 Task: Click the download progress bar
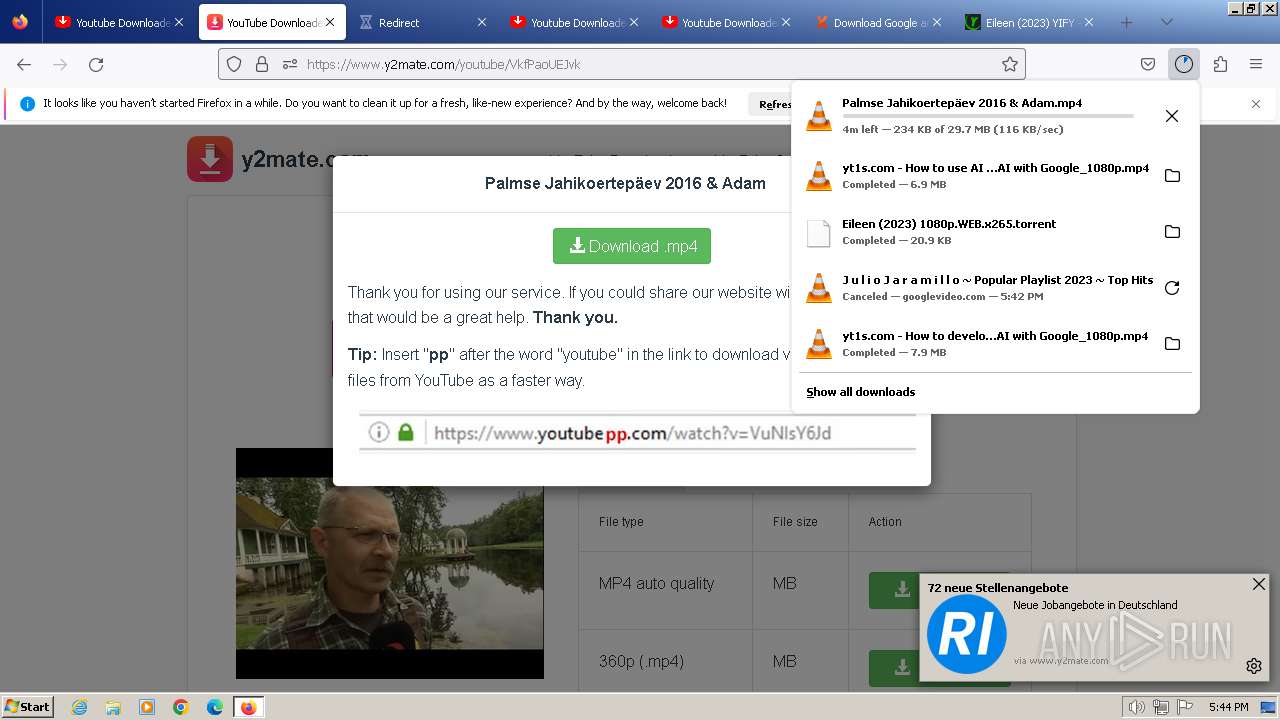click(x=988, y=116)
